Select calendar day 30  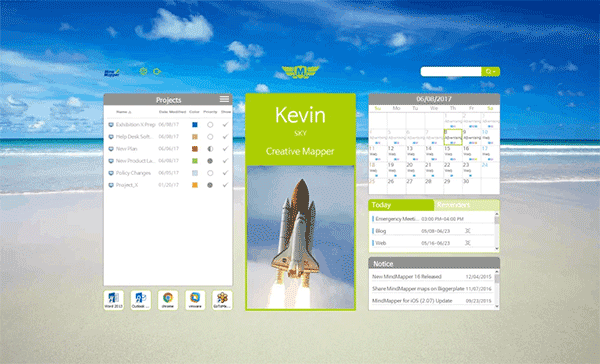471,186
